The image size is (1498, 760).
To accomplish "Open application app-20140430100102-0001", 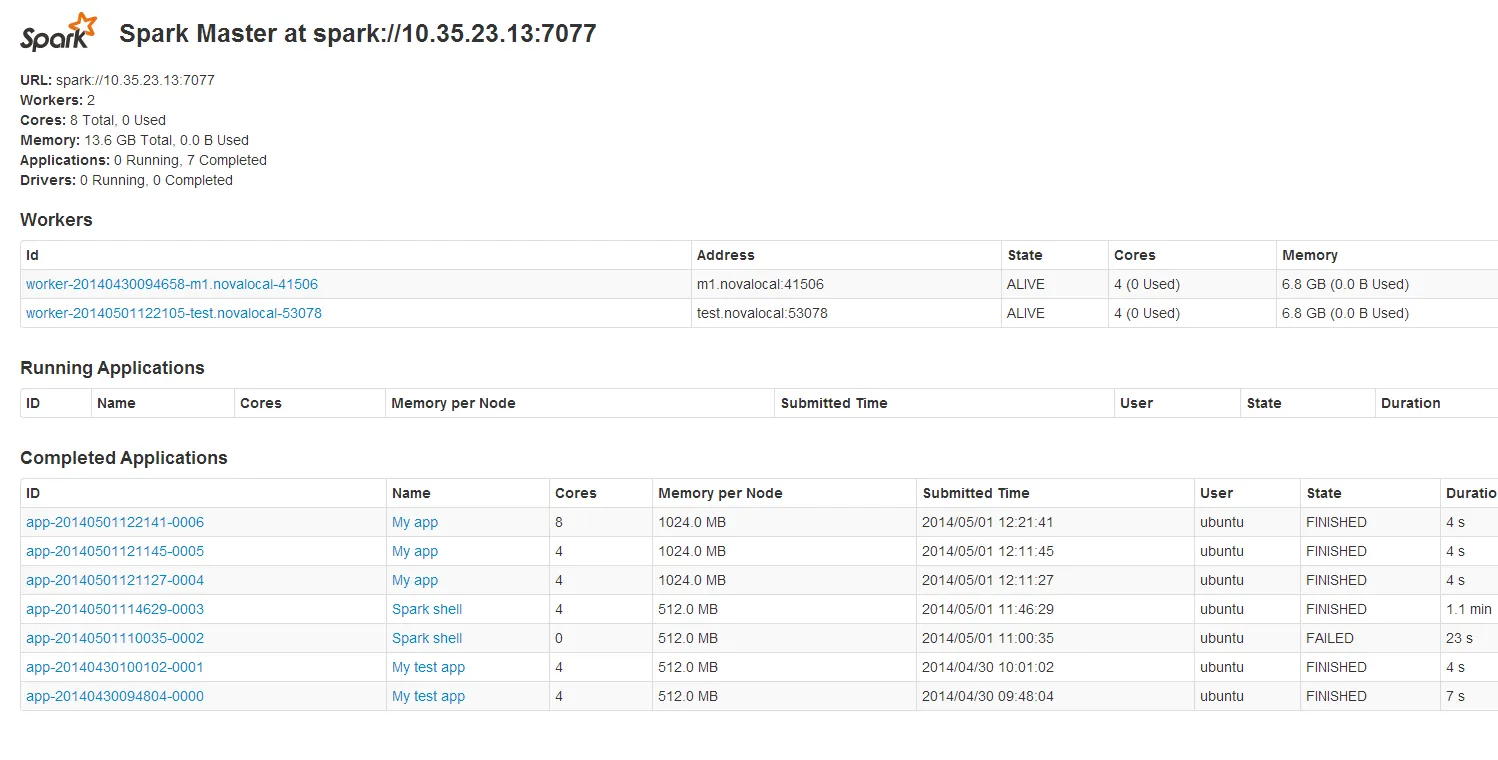I will pyautogui.click(x=115, y=667).
